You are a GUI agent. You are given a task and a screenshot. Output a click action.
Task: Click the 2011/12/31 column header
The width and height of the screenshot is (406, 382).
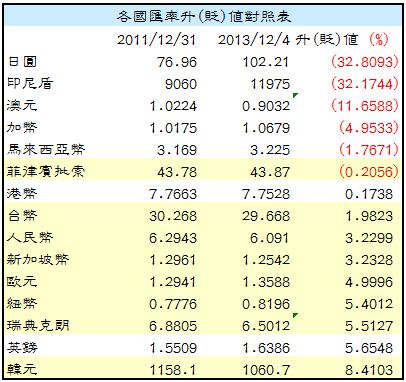[x=157, y=40]
